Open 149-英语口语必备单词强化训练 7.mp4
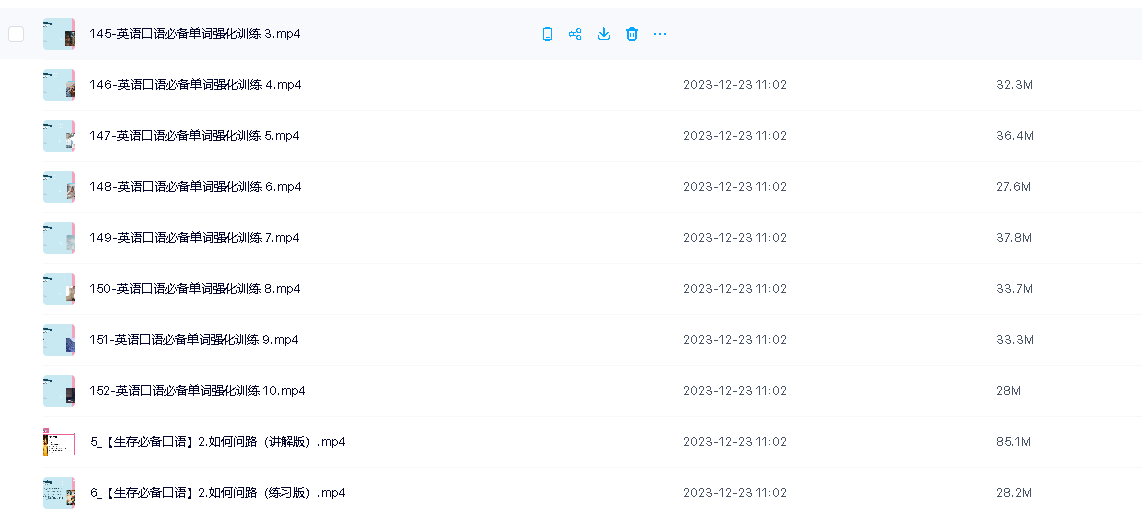The height and width of the screenshot is (515, 1142). tap(194, 238)
